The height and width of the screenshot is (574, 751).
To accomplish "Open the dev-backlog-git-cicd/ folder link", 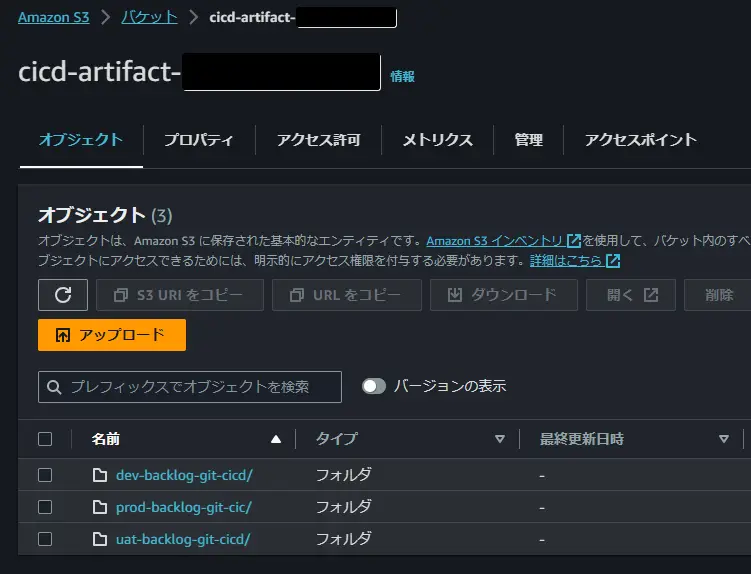I will point(184,475).
